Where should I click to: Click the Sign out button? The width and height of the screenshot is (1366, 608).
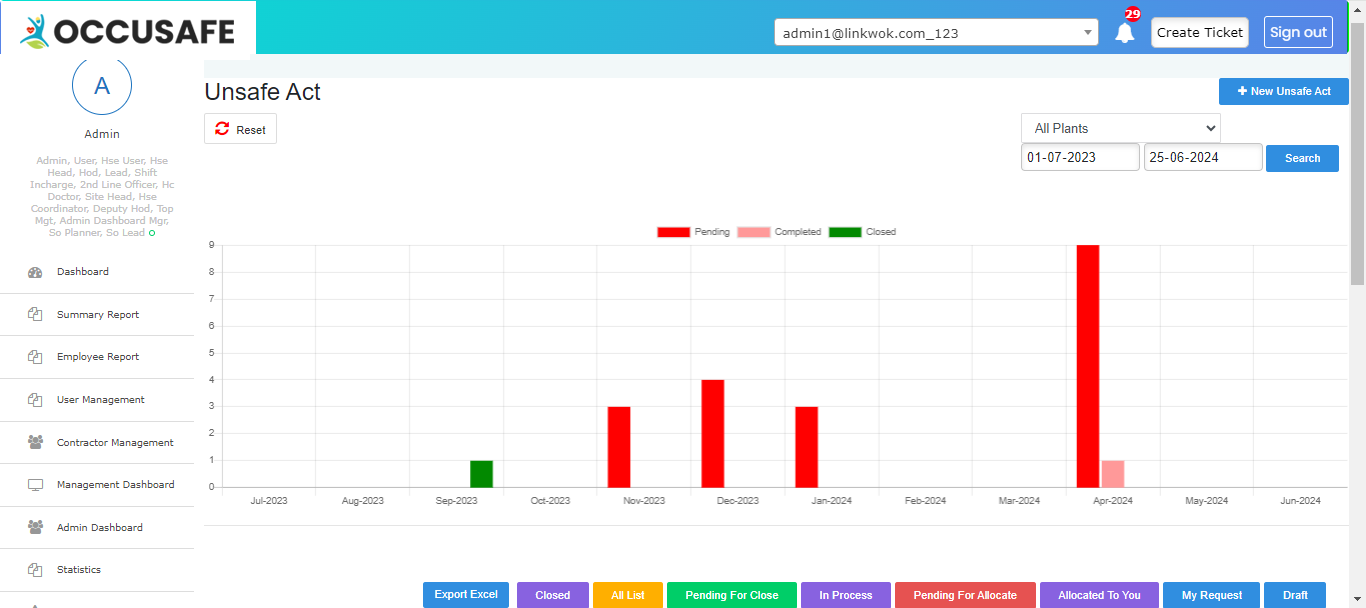(1298, 32)
